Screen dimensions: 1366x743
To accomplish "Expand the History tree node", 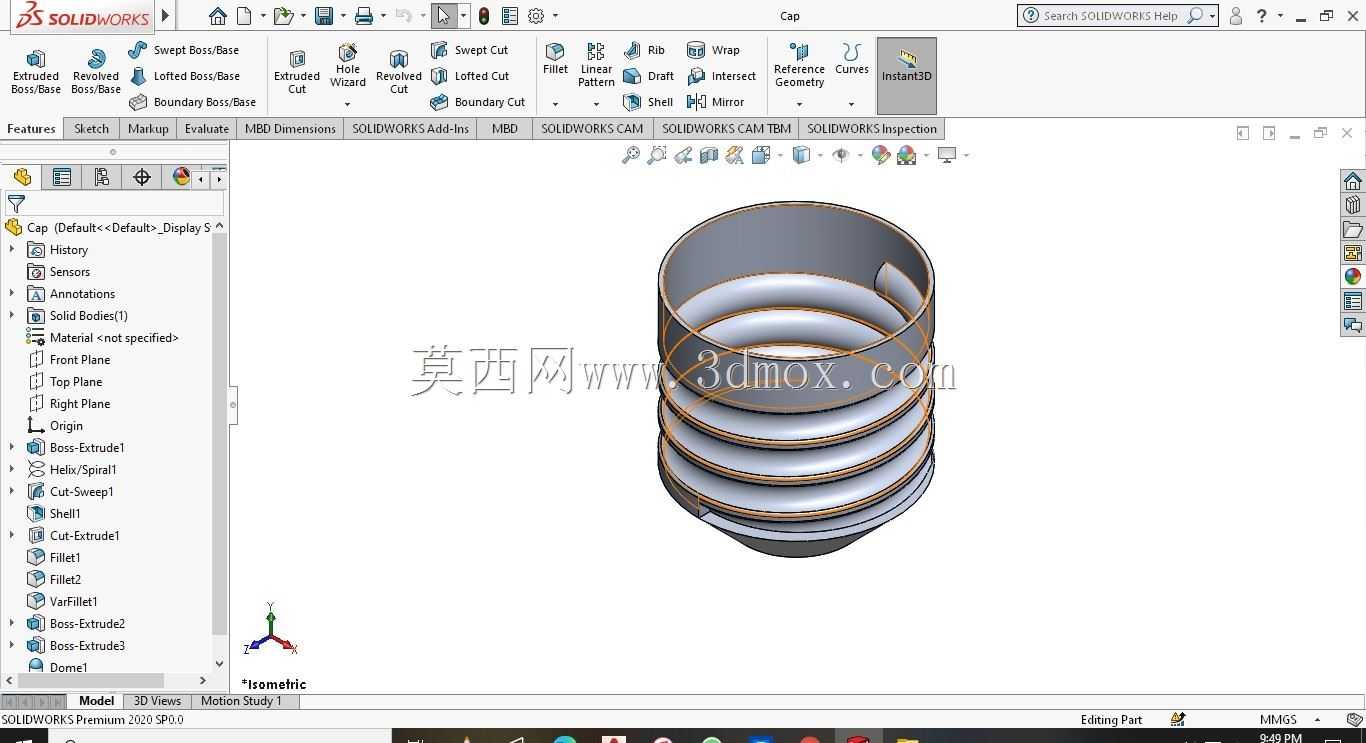I will tap(12, 250).
